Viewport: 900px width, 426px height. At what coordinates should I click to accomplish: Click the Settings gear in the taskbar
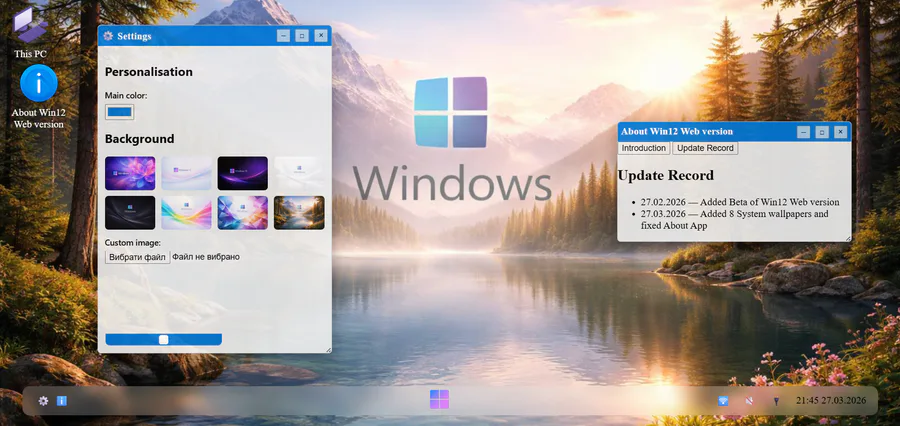(x=43, y=401)
